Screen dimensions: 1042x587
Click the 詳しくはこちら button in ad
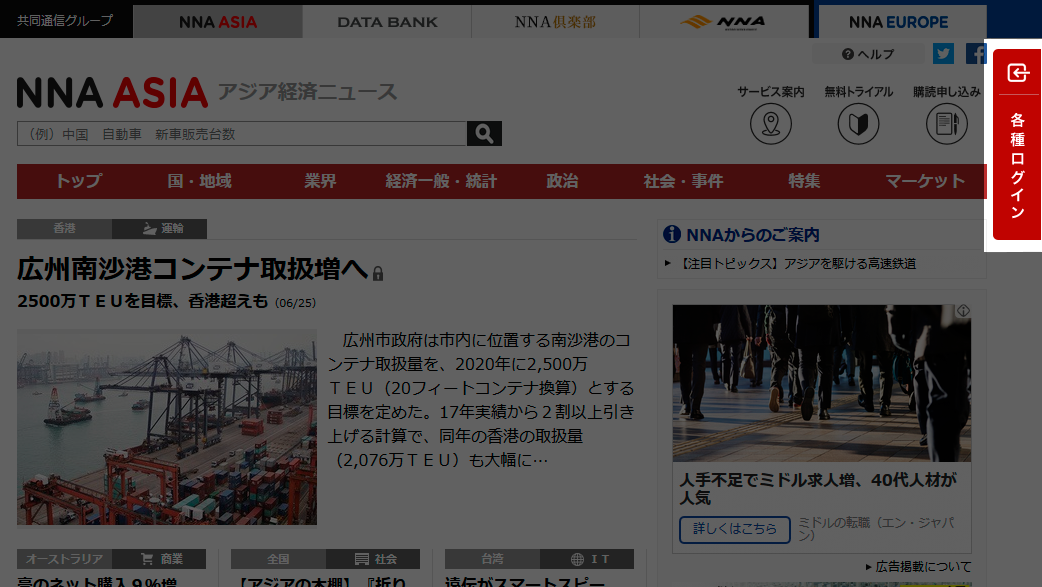point(734,529)
